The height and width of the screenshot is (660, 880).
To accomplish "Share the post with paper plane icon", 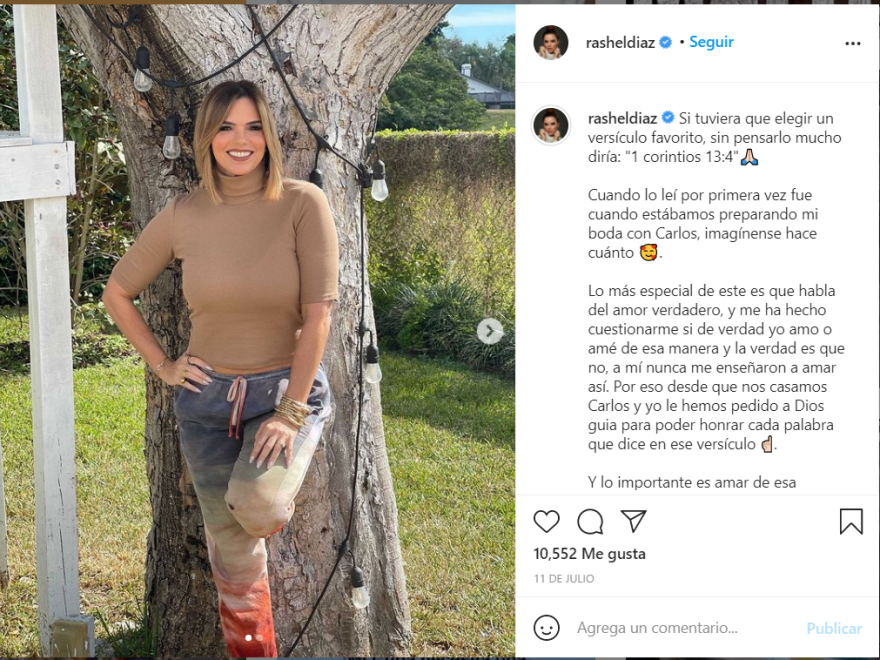I will click(634, 521).
